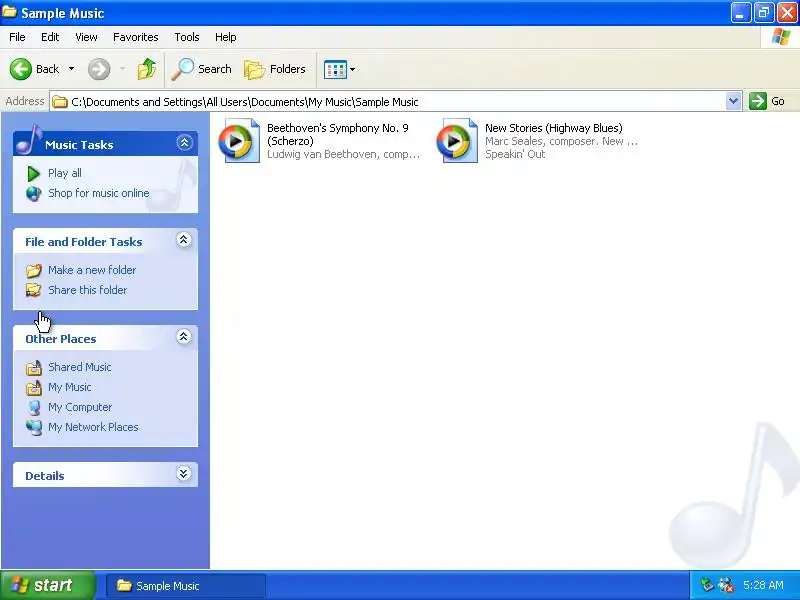Click the Details header title
Image resolution: width=800 pixels, height=600 pixels.
45,476
